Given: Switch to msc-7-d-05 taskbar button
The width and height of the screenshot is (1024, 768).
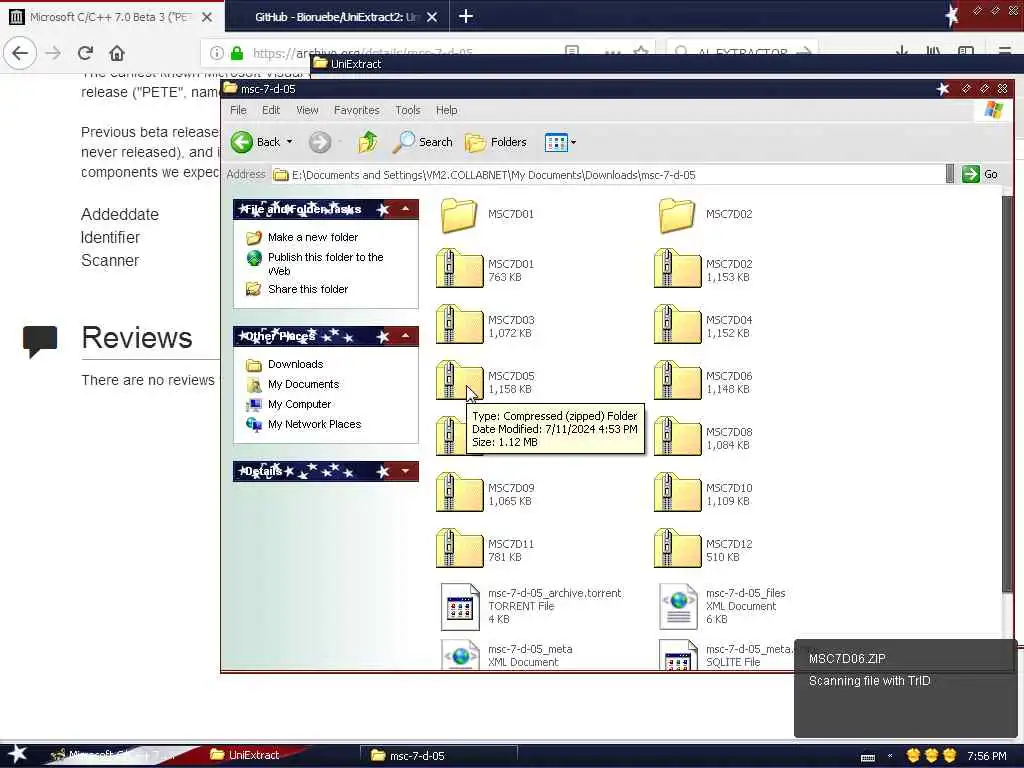Looking at the screenshot, I should click(x=438, y=756).
